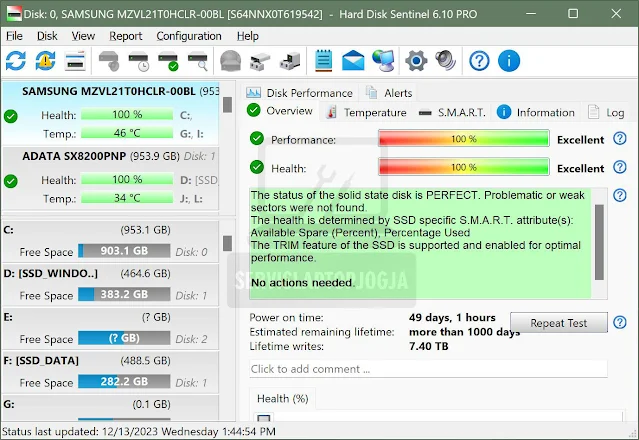The width and height of the screenshot is (639, 440).
Task: Select the Health (%) chart tab
Action: click(x=282, y=398)
